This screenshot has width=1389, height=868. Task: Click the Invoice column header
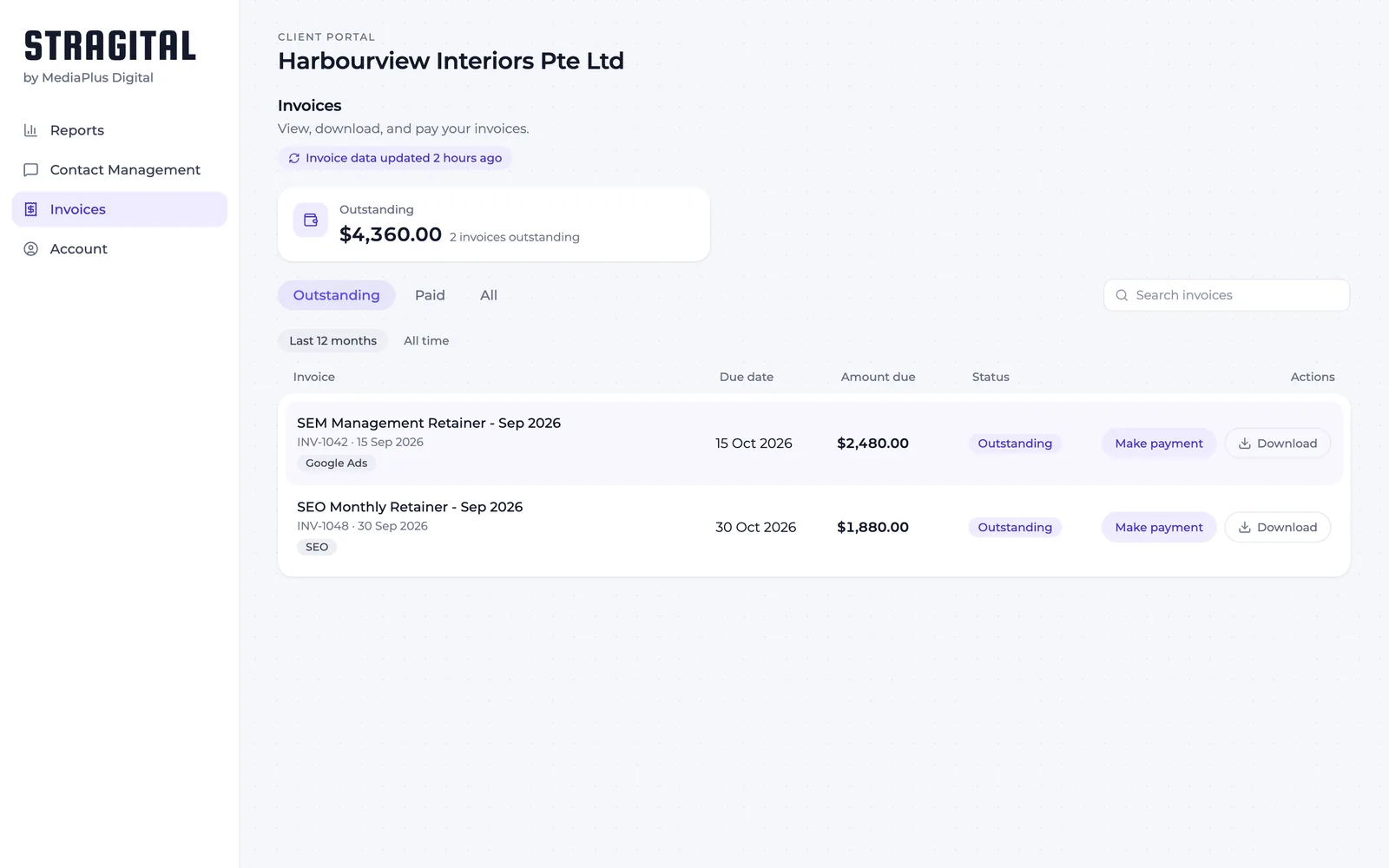pyautogui.click(x=313, y=378)
